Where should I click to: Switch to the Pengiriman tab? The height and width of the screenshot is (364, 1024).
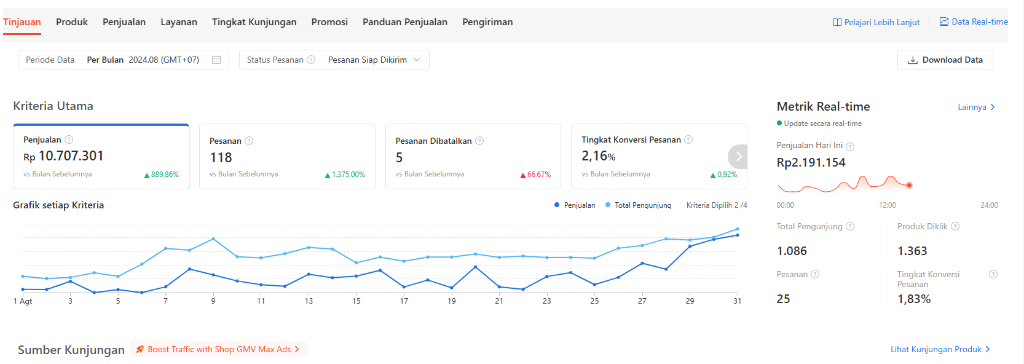[x=488, y=22]
